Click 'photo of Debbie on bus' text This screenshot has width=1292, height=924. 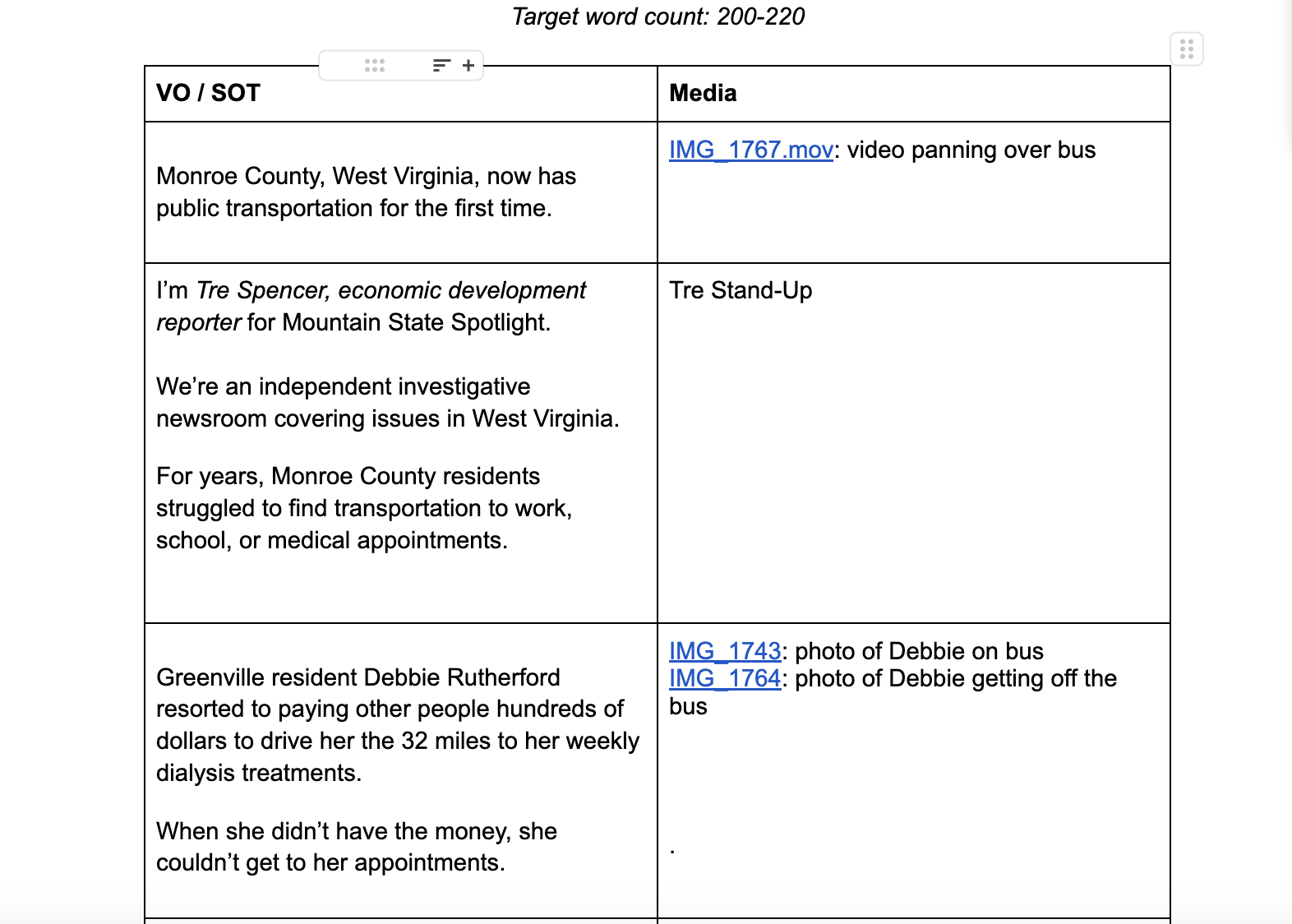pyautogui.click(x=919, y=651)
